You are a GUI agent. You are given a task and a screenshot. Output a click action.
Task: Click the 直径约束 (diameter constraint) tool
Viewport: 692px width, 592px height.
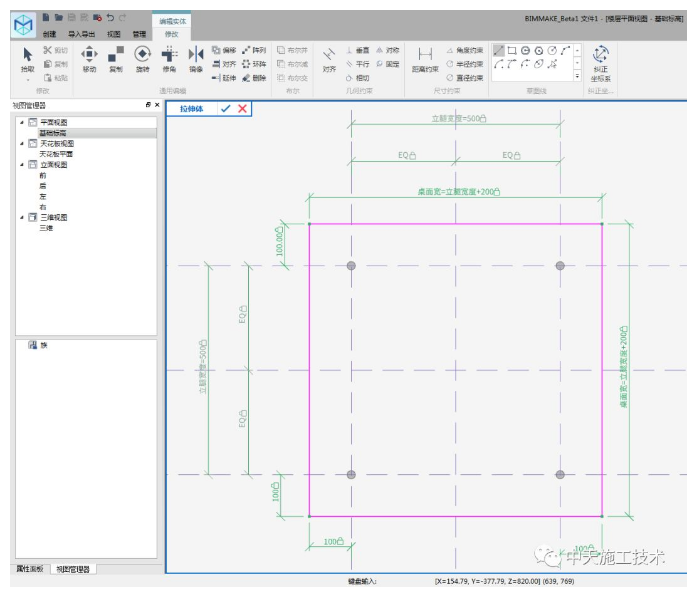(465, 78)
